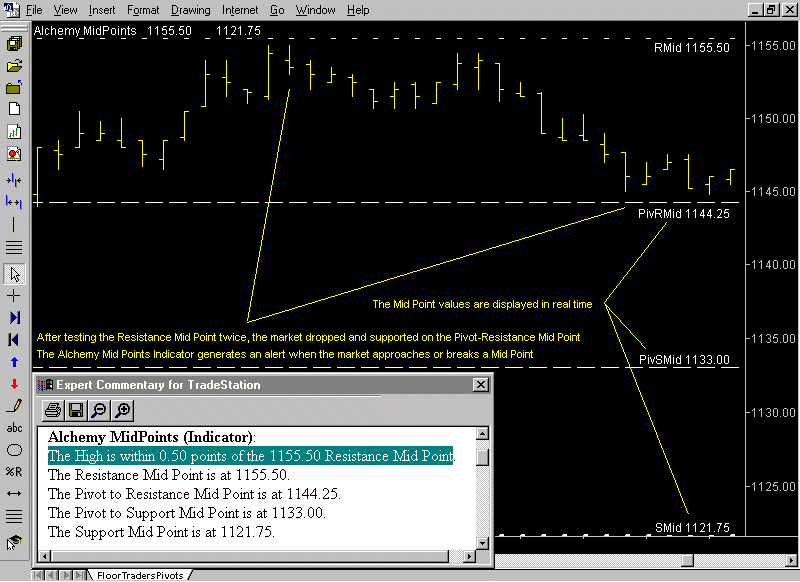This screenshot has width=800, height=582.
Task: Open the File menu
Action: click(34, 10)
